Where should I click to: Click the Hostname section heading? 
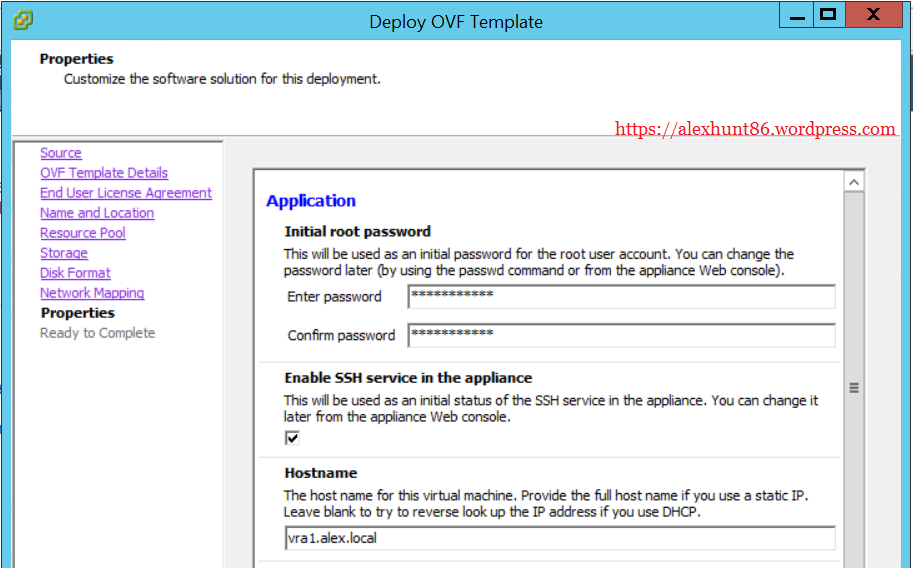point(321,472)
